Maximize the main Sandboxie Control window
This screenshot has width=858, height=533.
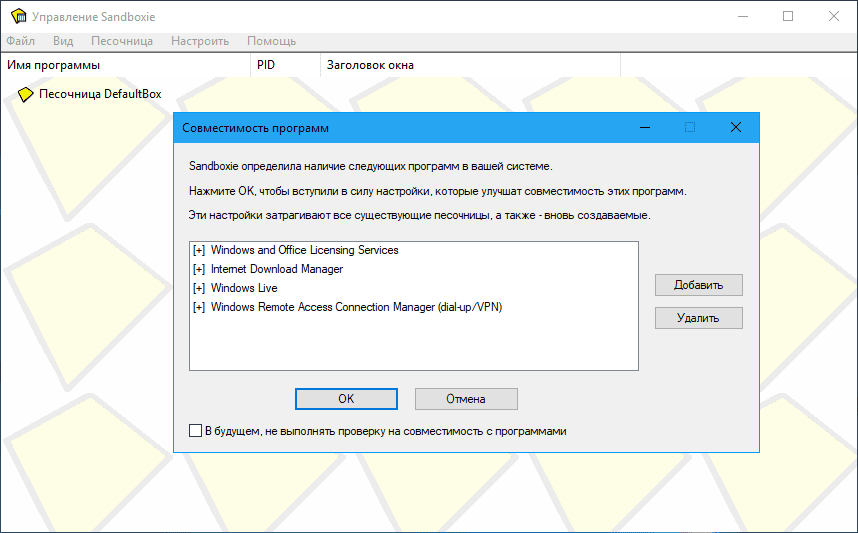tap(788, 16)
